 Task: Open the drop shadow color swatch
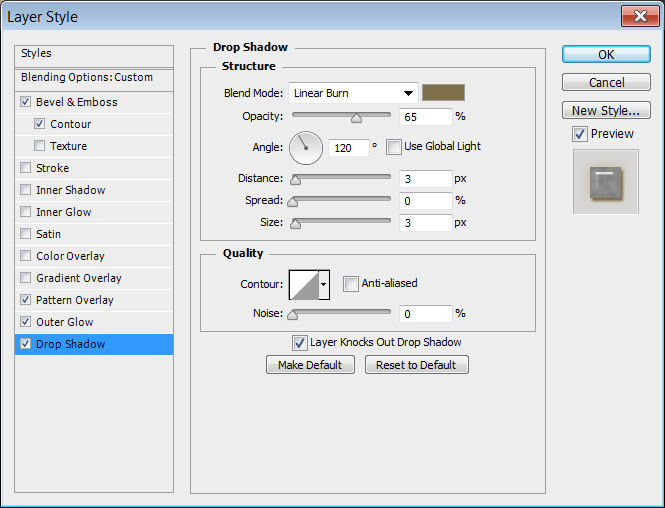[443, 93]
